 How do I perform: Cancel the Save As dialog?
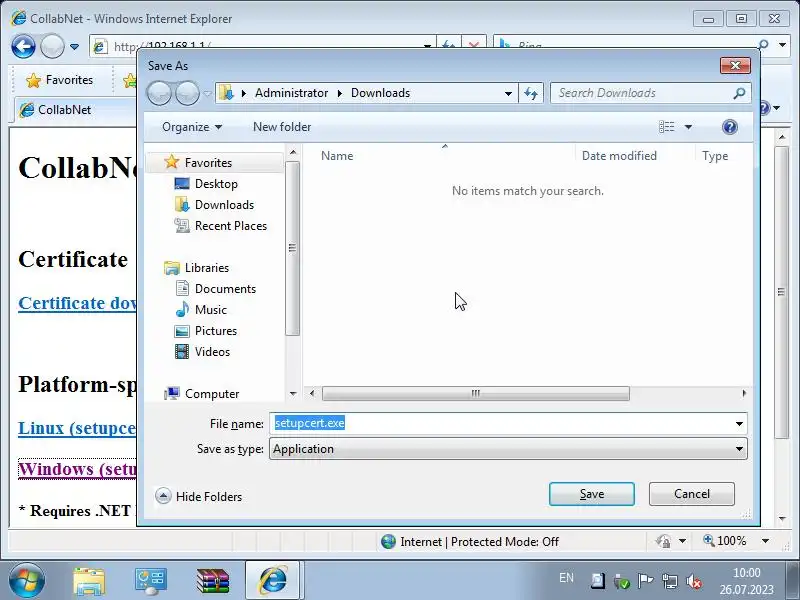point(691,494)
